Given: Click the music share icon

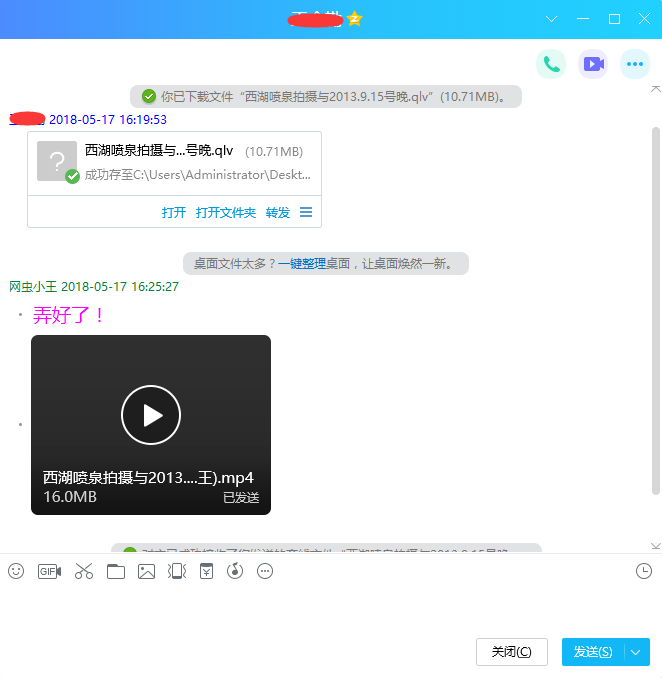Looking at the screenshot, I should click(236, 571).
